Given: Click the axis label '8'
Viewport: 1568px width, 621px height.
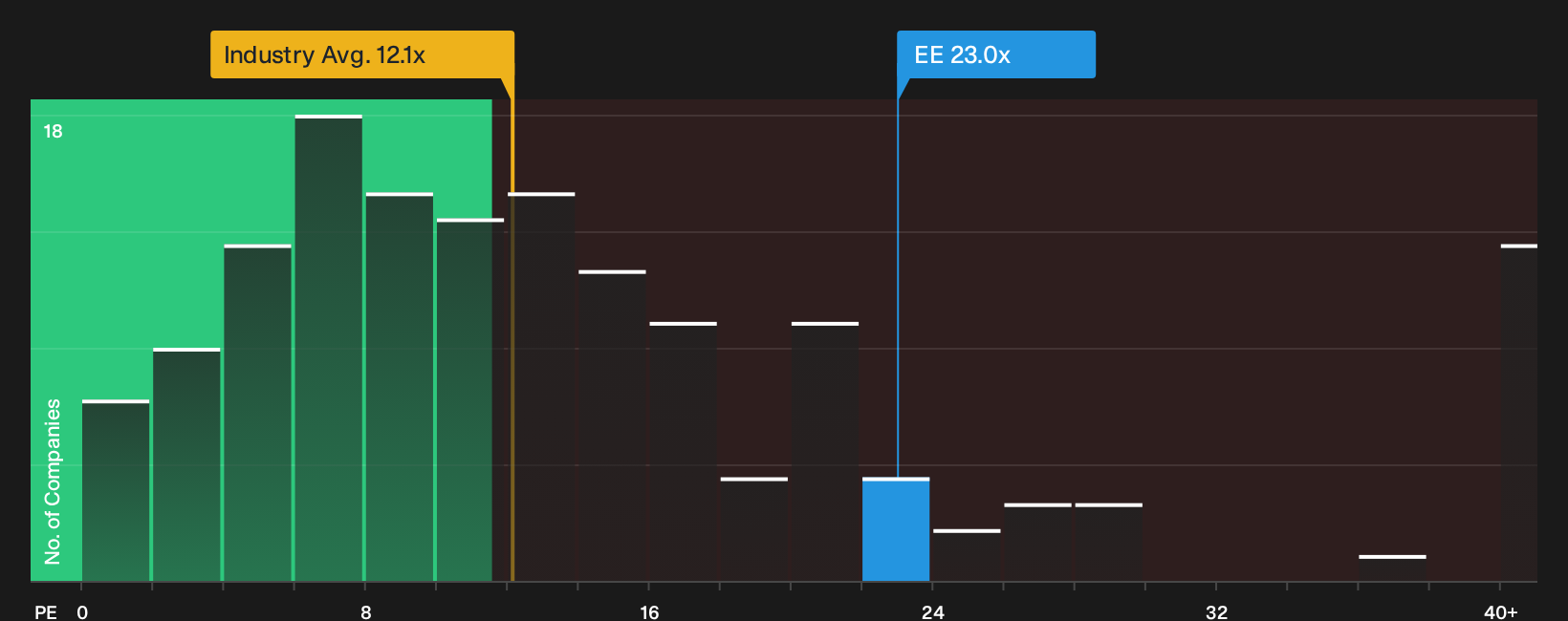Looking at the screenshot, I should point(366,611).
